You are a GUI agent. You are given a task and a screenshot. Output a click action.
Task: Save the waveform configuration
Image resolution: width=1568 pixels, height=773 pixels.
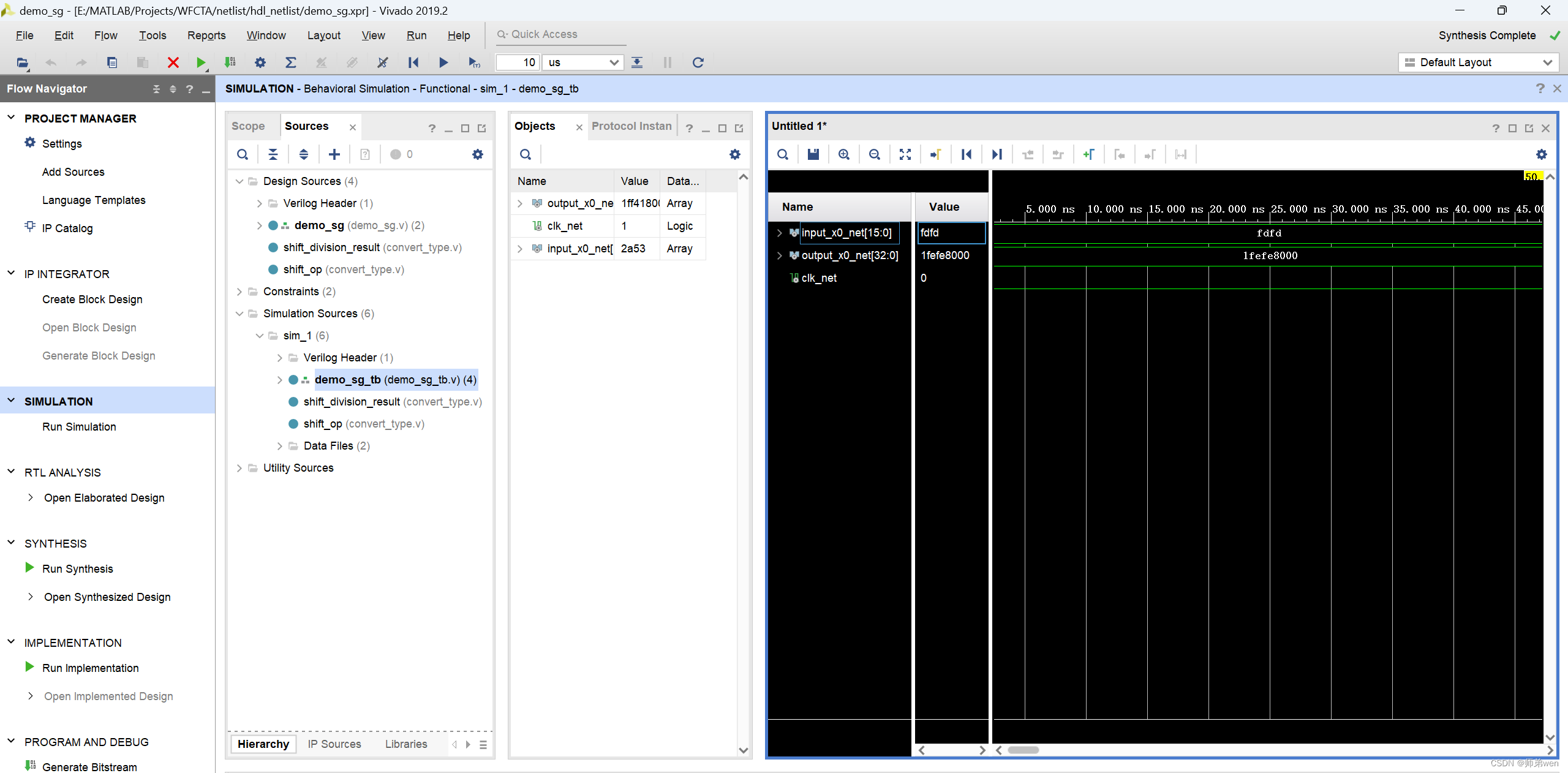coord(813,154)
